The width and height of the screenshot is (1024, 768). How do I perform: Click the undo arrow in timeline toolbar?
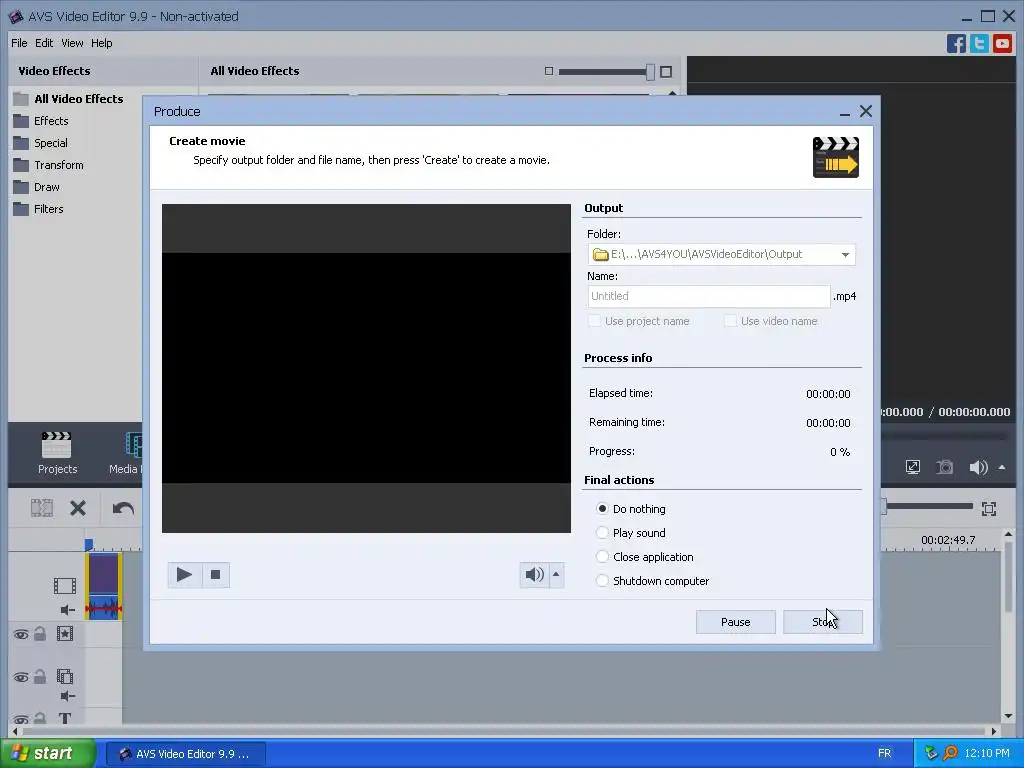pyautogui.click(x=123, y=508)
